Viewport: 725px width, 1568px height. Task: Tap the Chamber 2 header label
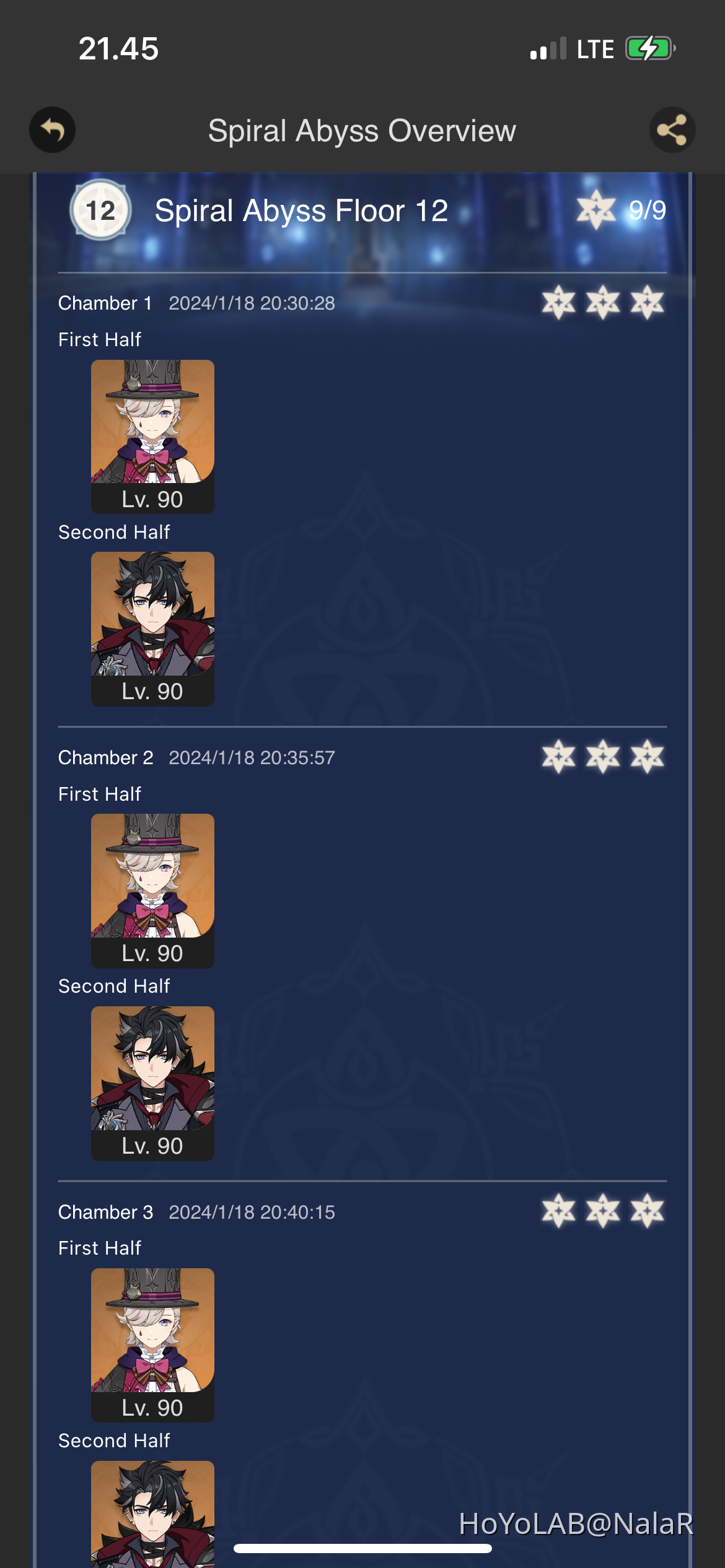(x=105, y=757)
